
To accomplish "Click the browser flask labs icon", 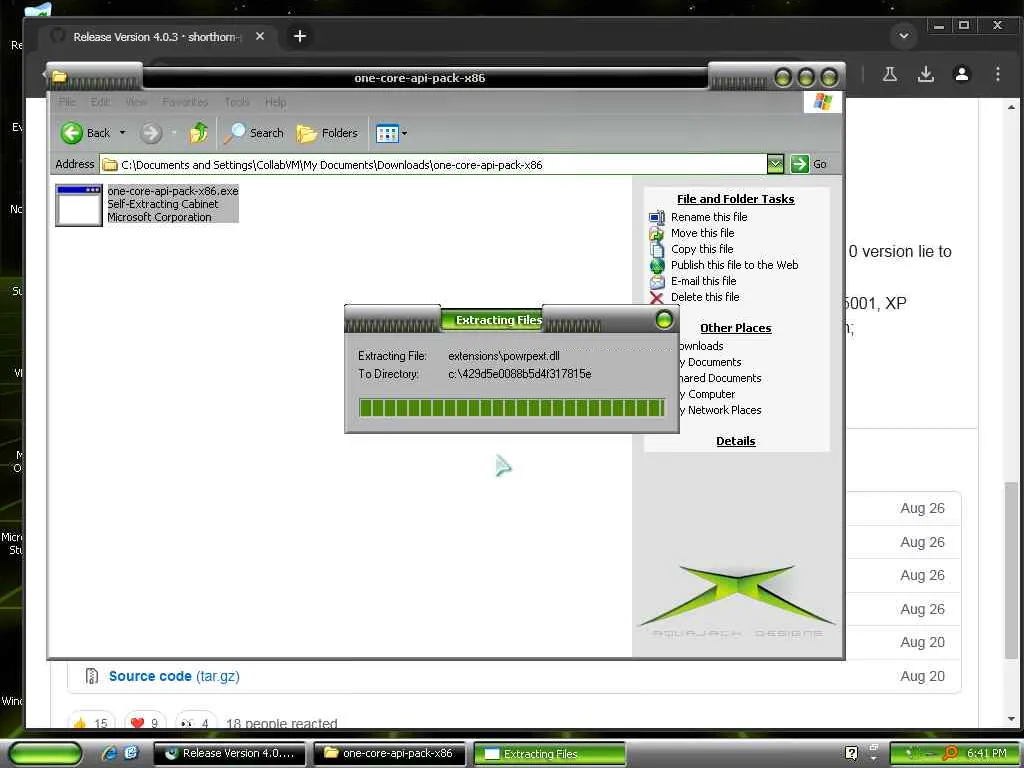I will (x=889, y=74).
